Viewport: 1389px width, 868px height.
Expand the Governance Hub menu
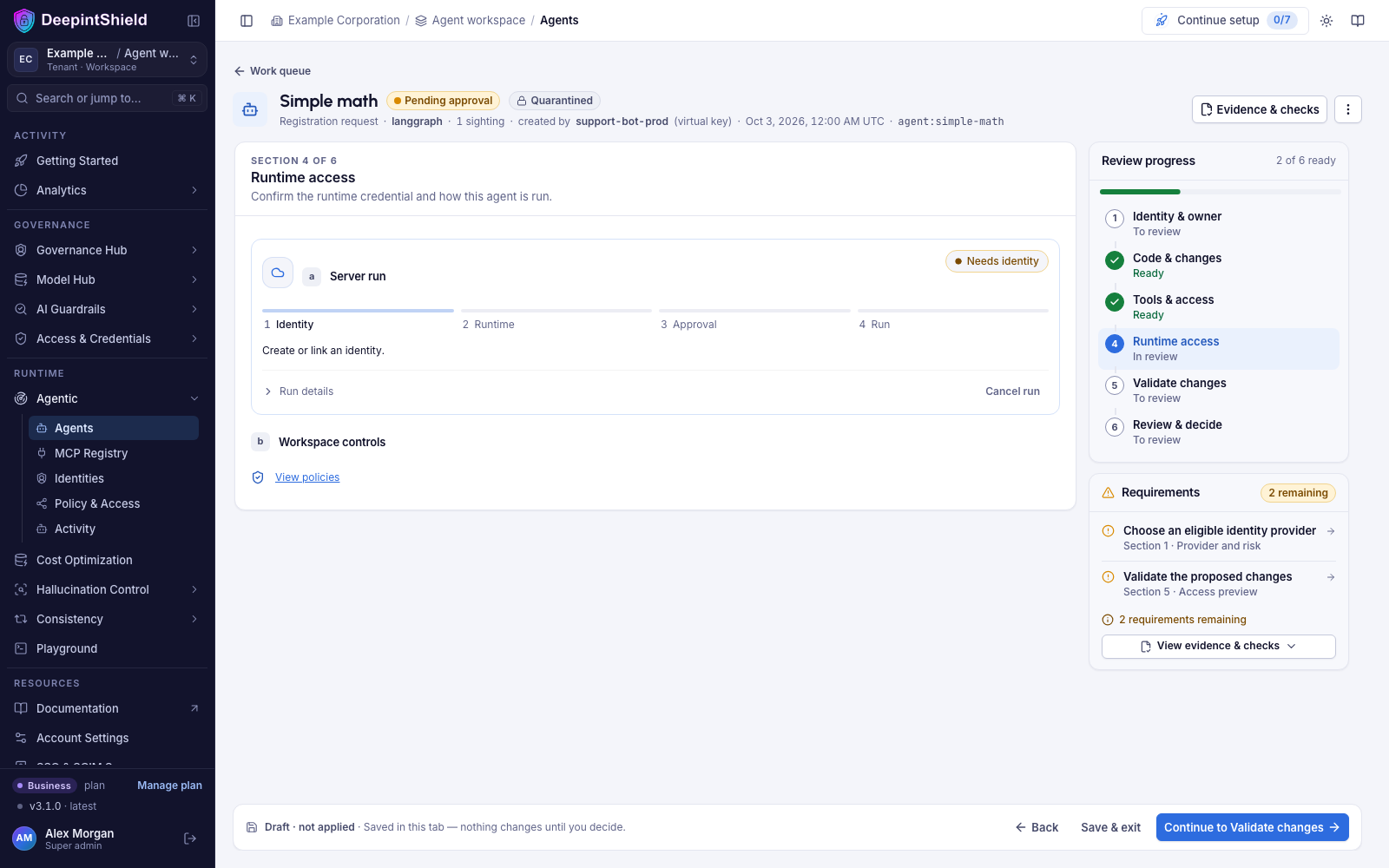pyautogui.click(x=107, y=250)
